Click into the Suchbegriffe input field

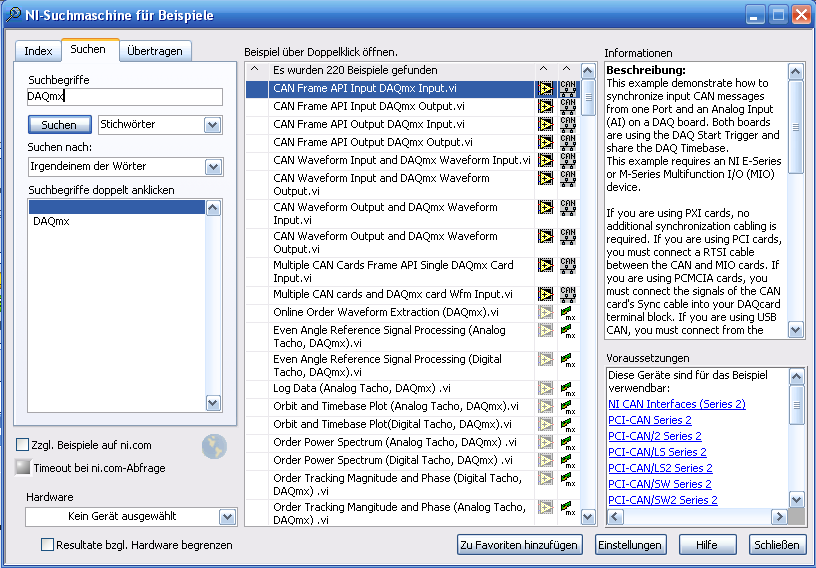pyautogui.click(x=125, y=97)
